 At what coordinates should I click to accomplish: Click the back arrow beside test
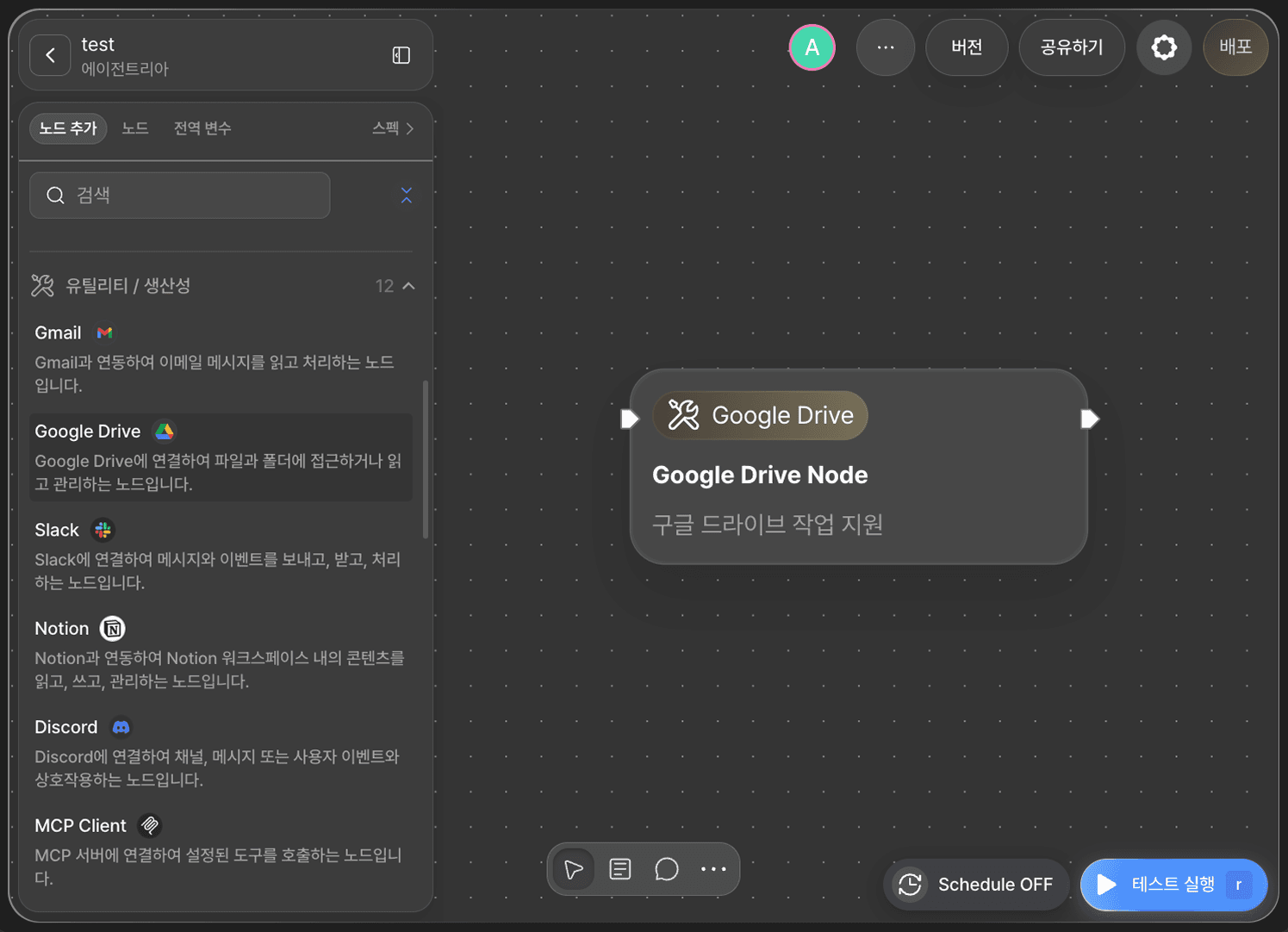click(50, 55)
